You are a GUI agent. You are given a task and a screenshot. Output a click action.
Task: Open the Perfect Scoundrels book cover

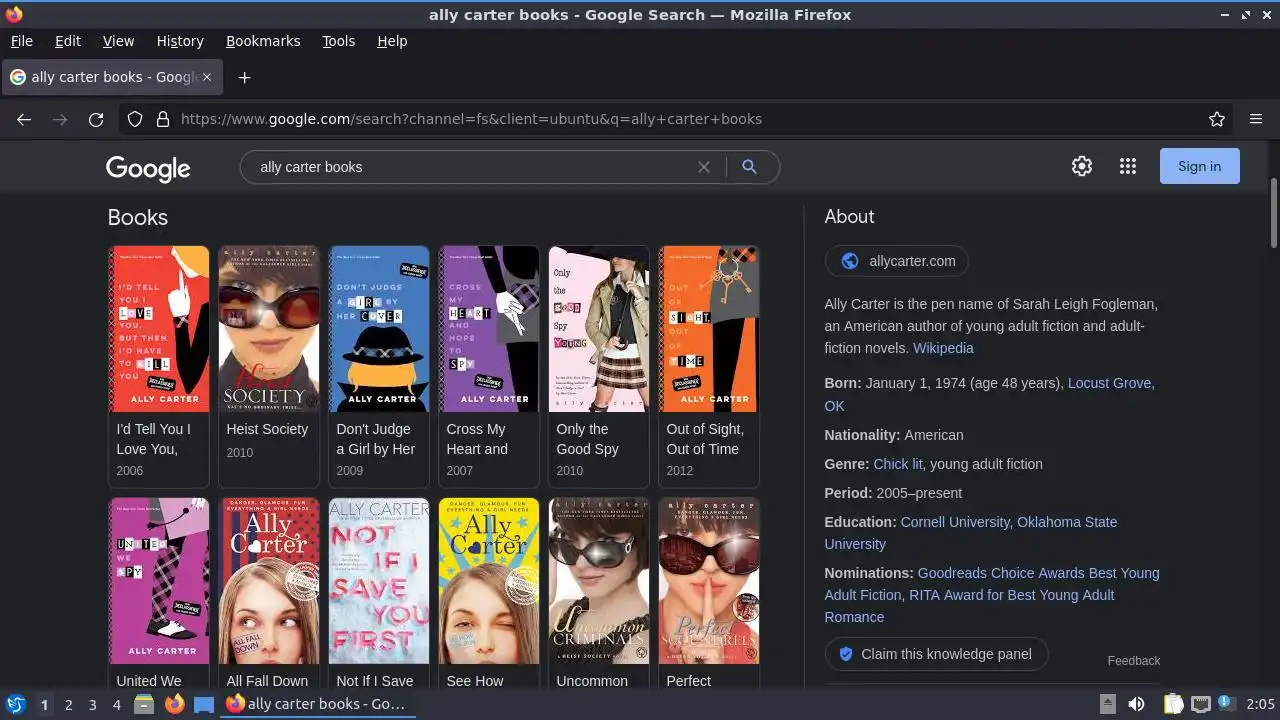709,581
